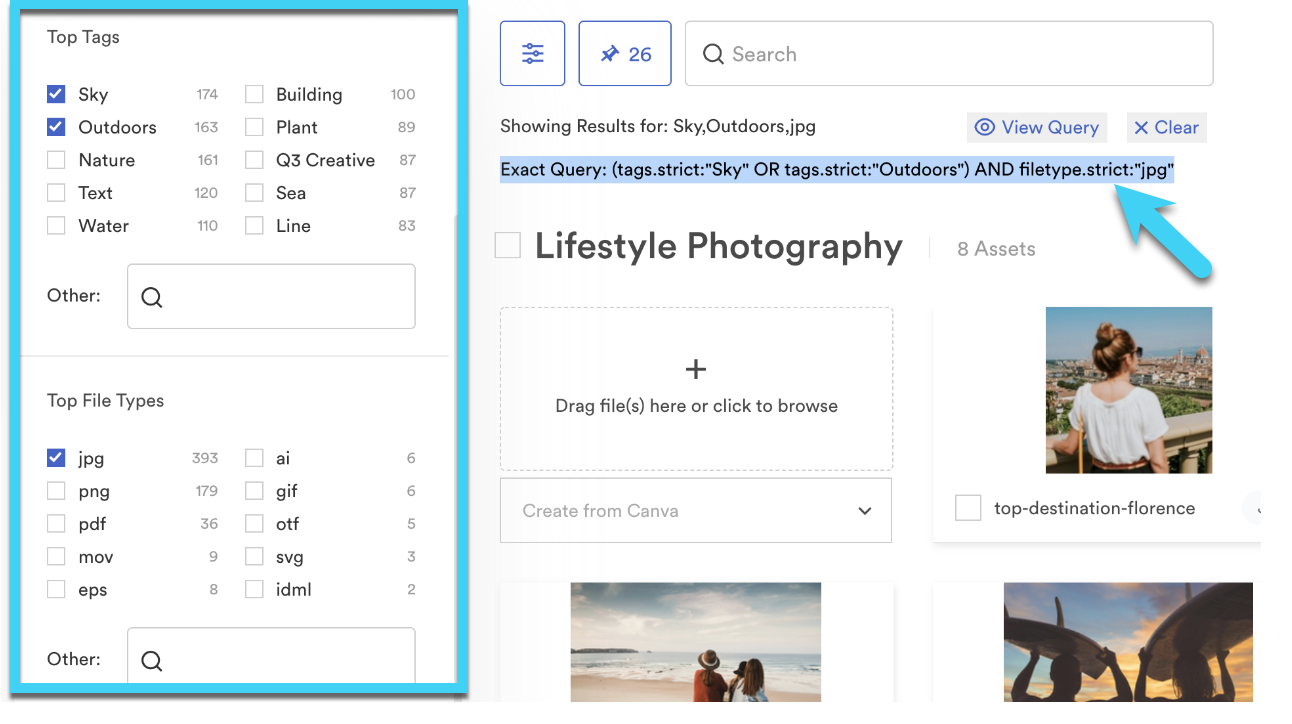Check the Nature tag checkbox
This screenshot has height=724, width=1292.
[56, 160]
